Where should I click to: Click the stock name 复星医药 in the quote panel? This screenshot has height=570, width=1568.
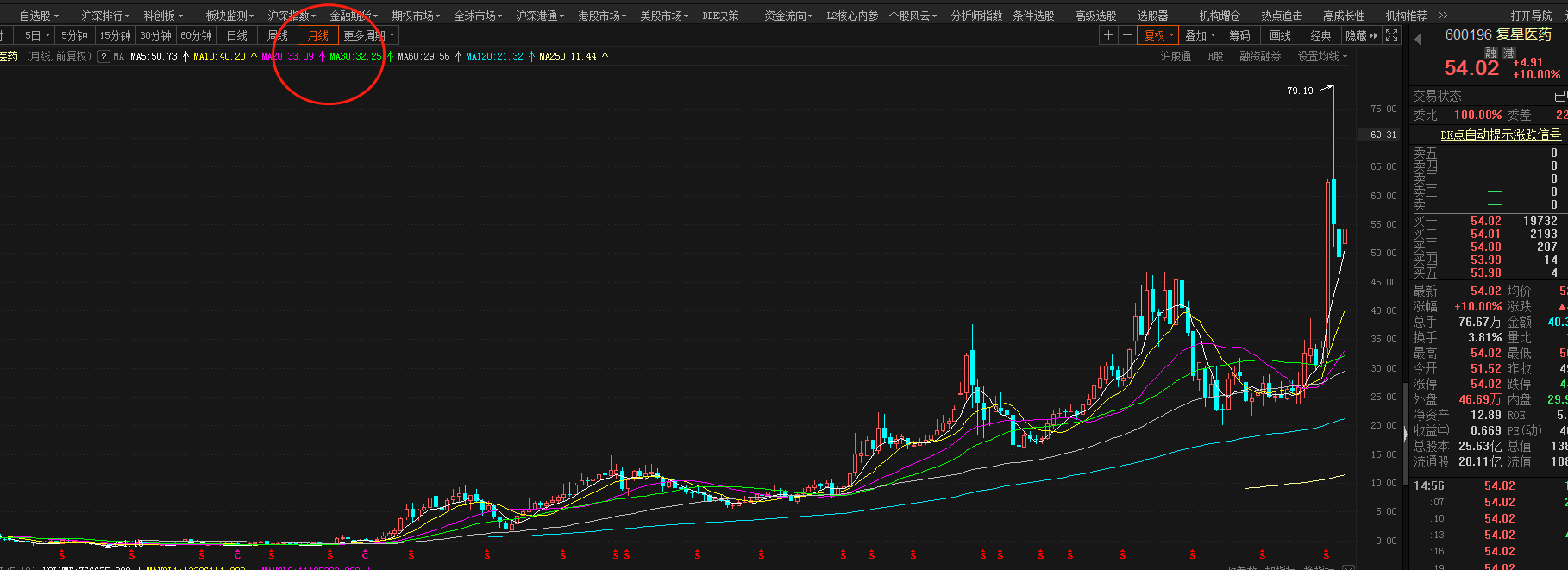pyautogui.click(x=1524, y=34)
